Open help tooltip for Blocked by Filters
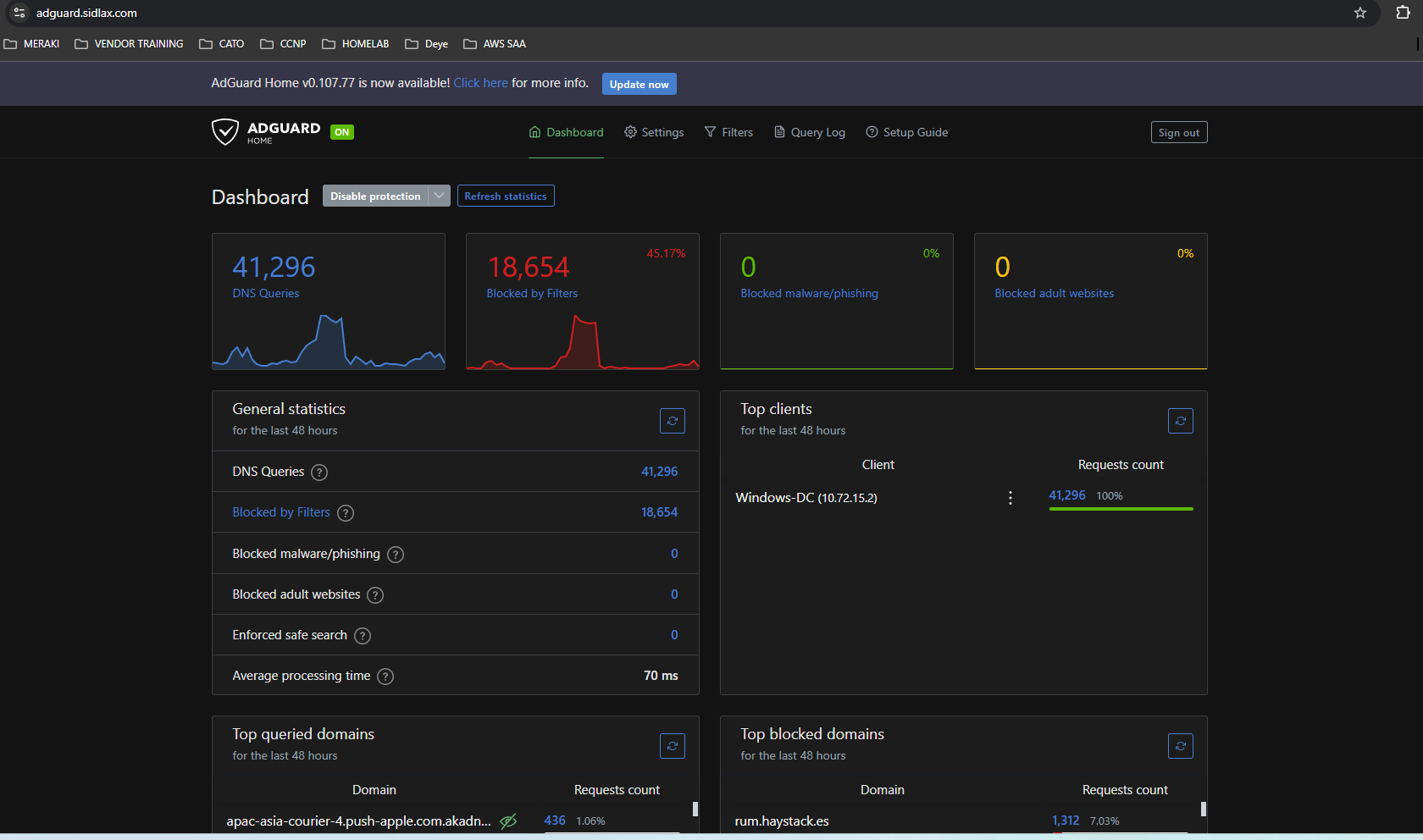 (346, 513)
